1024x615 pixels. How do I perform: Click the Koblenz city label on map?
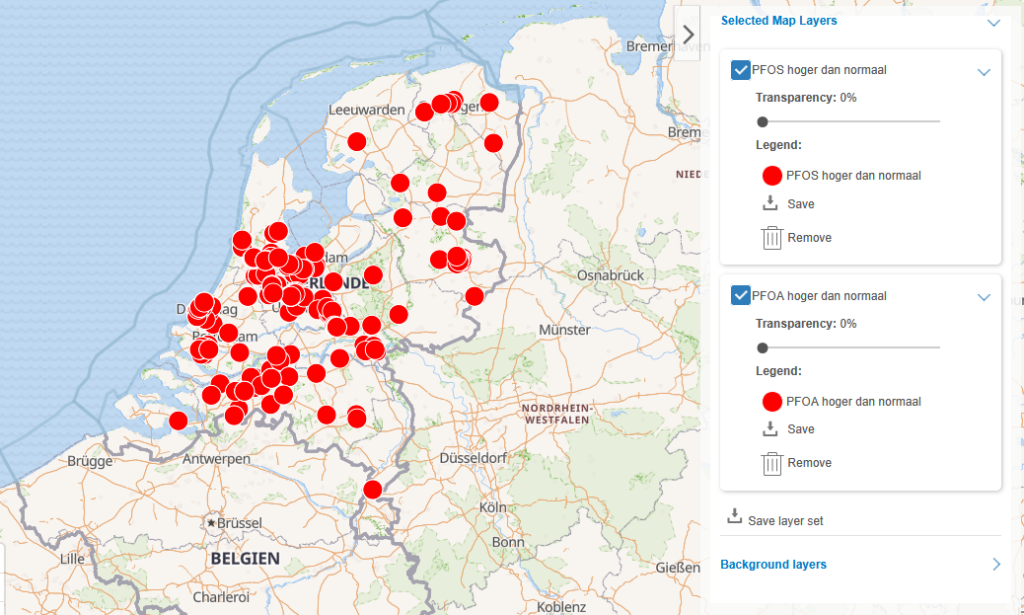(561, 607)
